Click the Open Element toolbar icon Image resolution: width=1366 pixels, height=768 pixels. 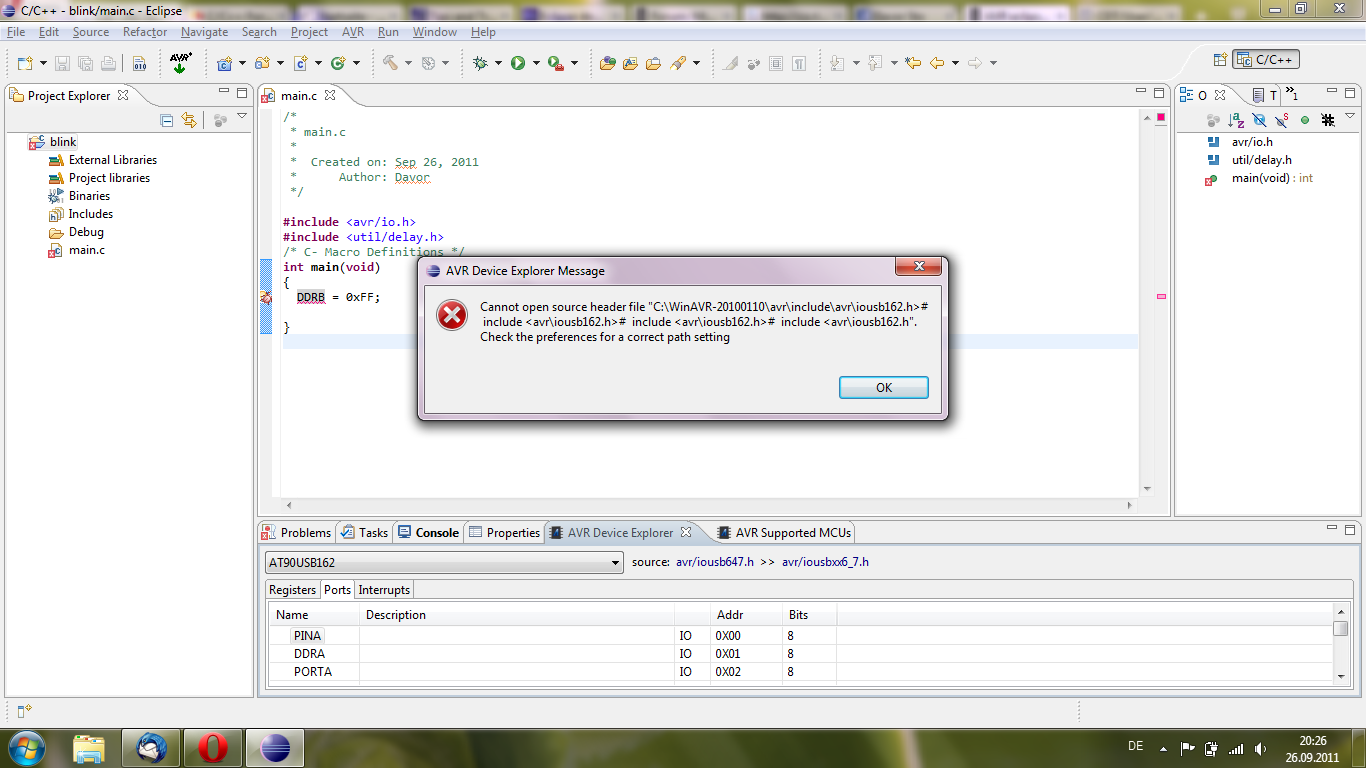[x=608, y=63]
